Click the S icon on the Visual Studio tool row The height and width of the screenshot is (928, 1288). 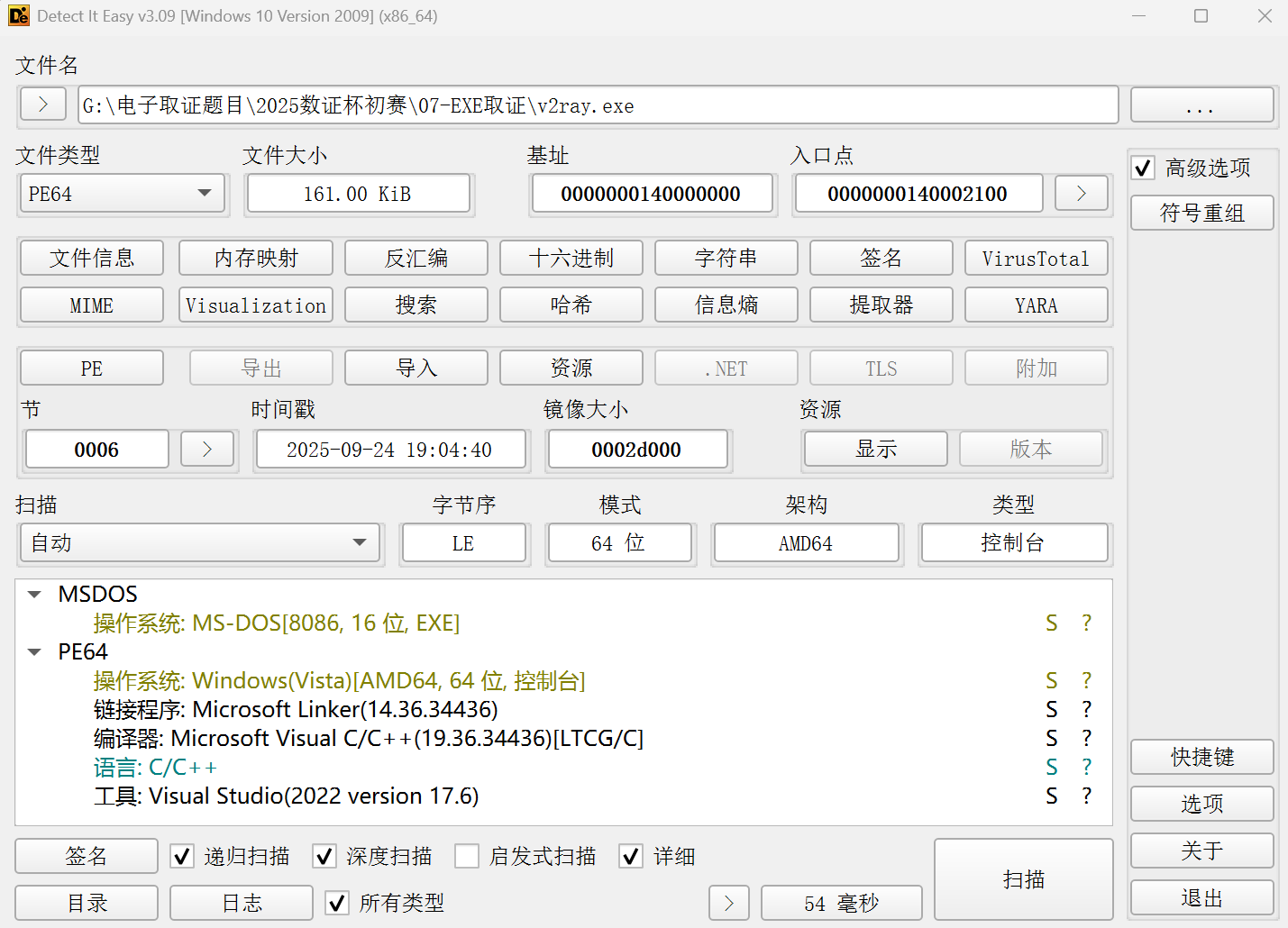(1051, 796)
